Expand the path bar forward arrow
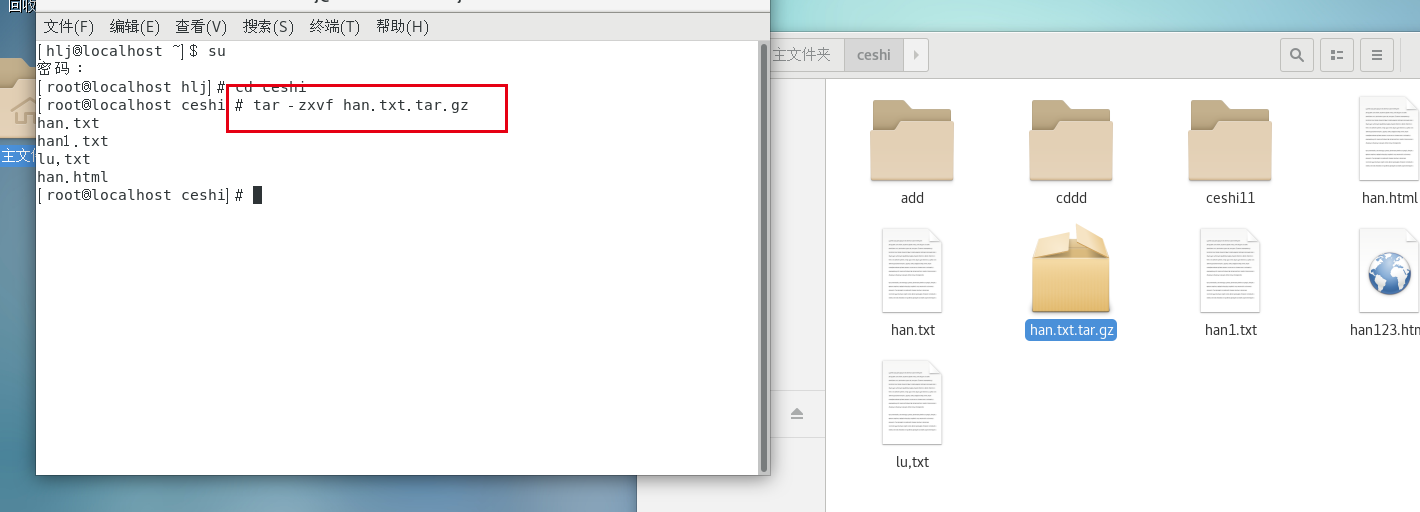 click(916, 55)
